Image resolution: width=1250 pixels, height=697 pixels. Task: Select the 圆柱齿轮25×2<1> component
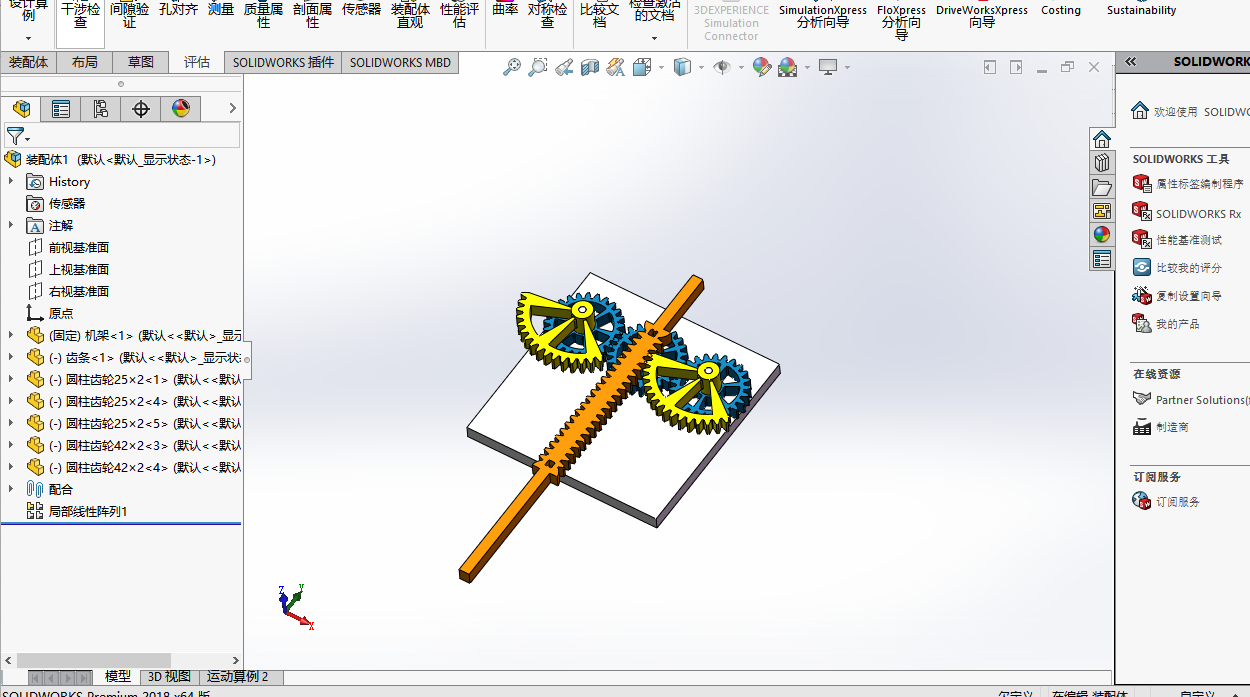pos(134,379)
